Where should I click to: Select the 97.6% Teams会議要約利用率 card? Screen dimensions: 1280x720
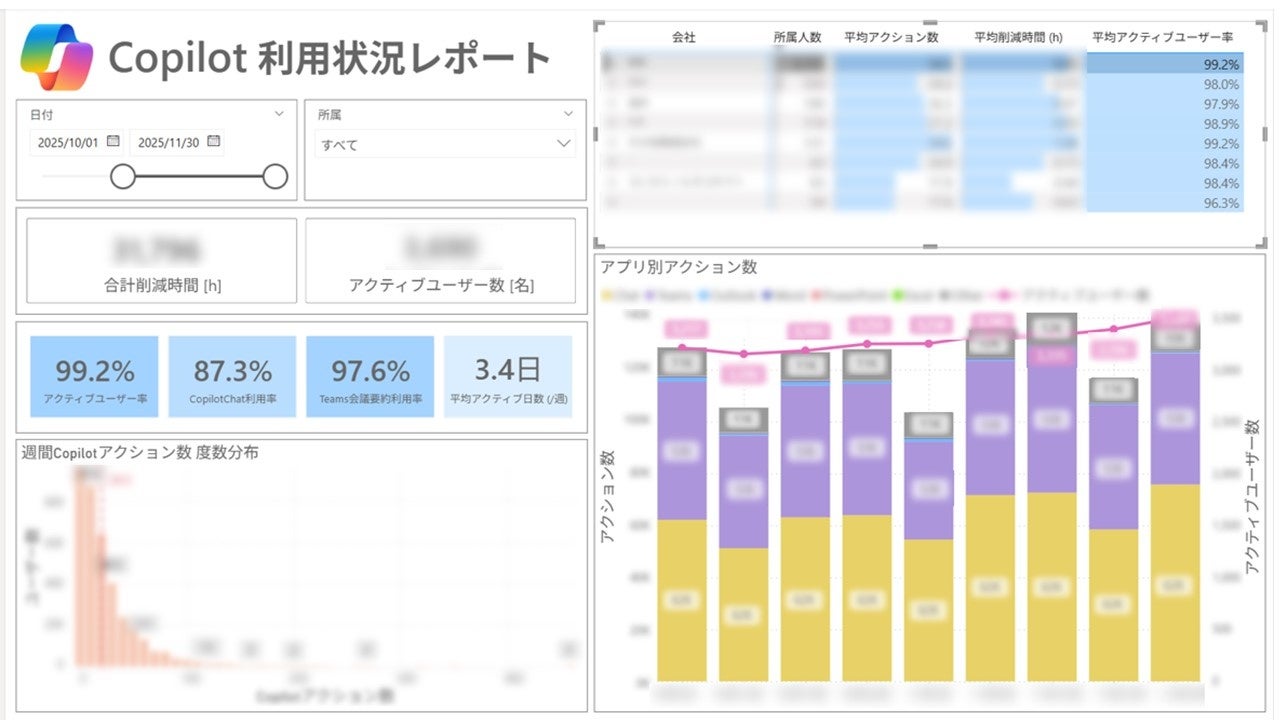coord(370,377)
